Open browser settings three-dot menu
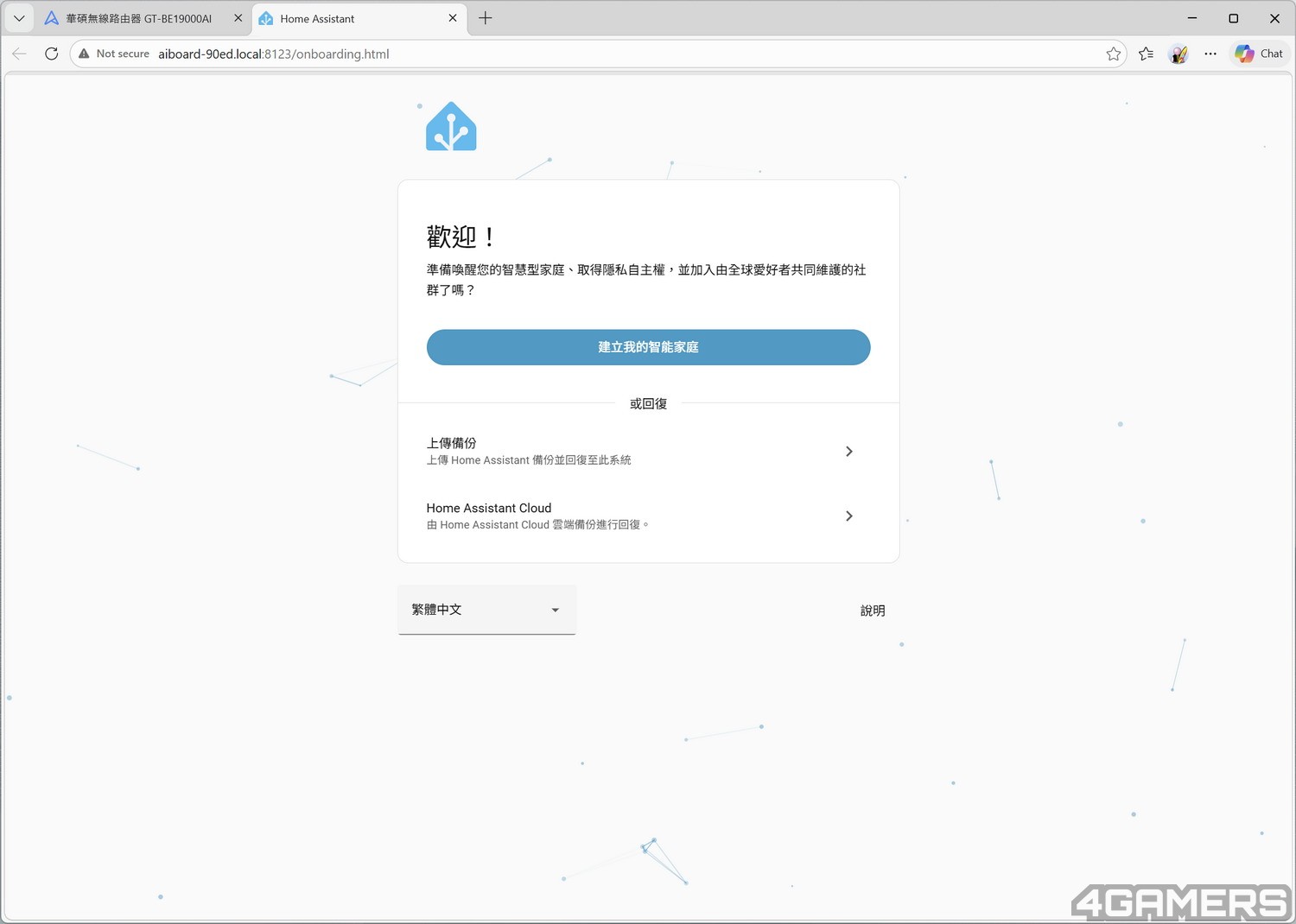 click(1210, 54)
